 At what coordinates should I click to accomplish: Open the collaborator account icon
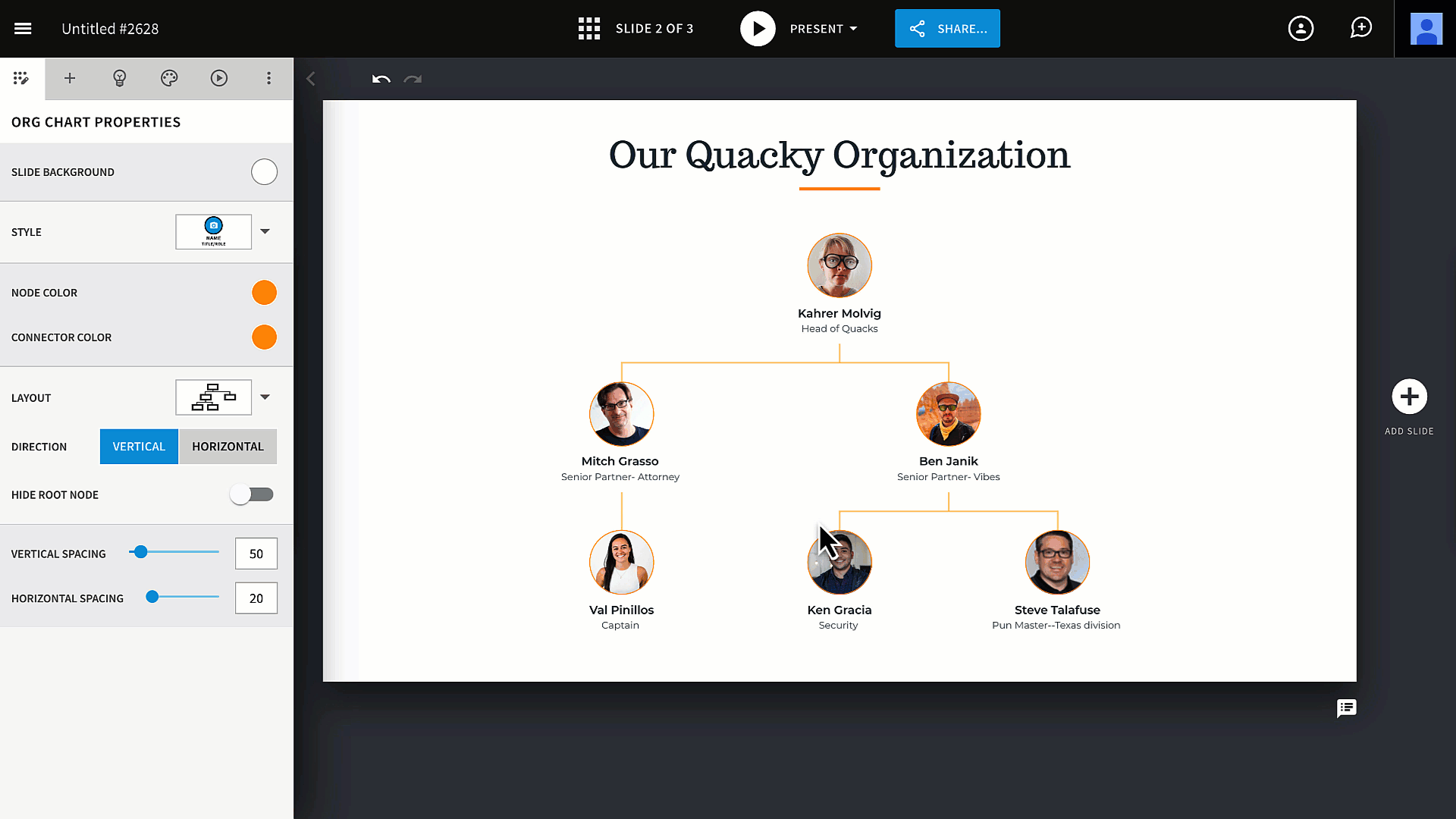pyautogui.click(x=1301, y=29)
